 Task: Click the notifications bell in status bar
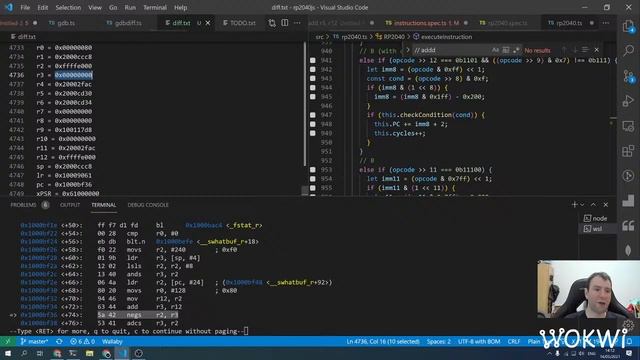tap(629, 342)
